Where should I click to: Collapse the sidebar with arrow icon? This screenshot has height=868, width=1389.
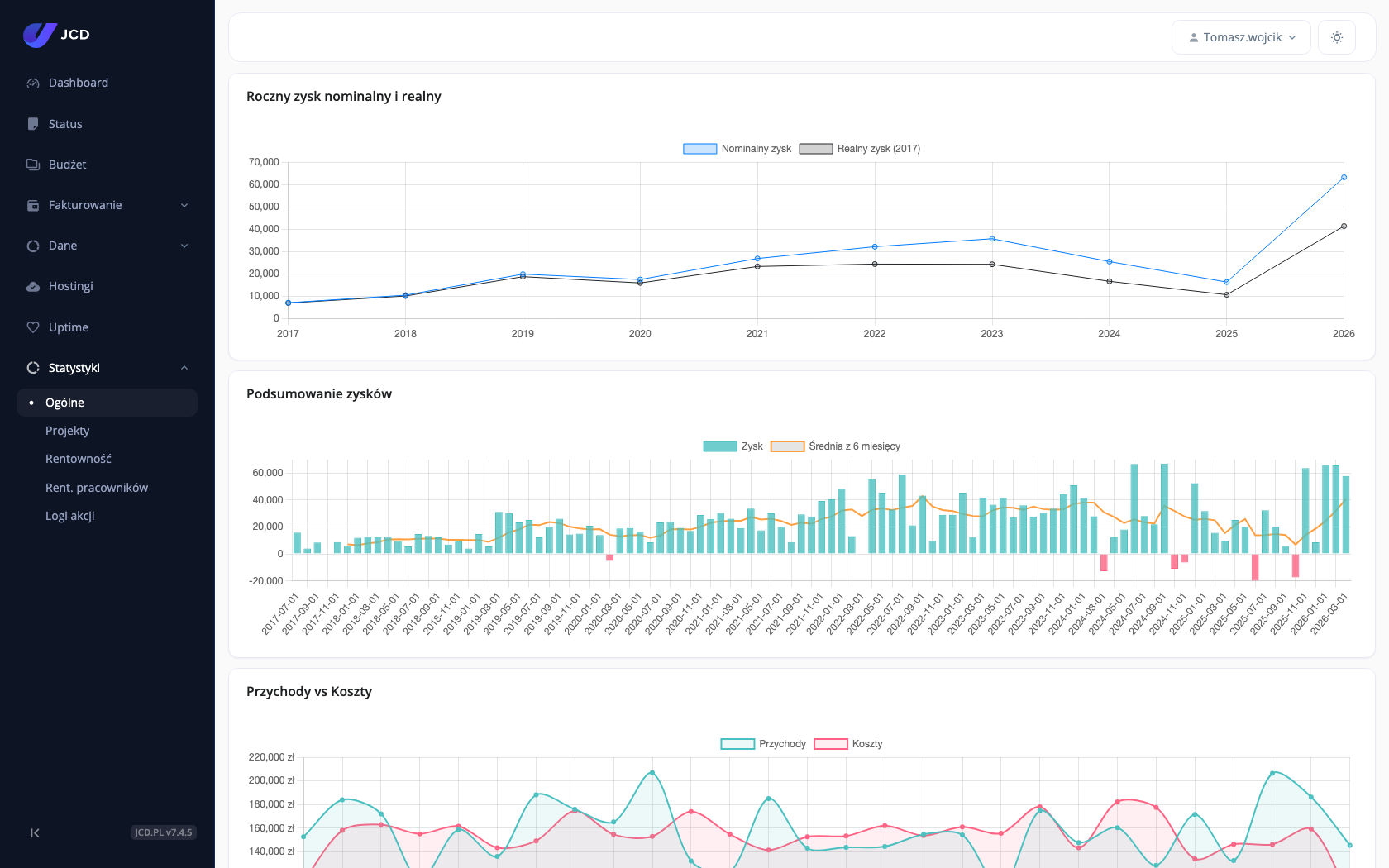click(35, 832)
